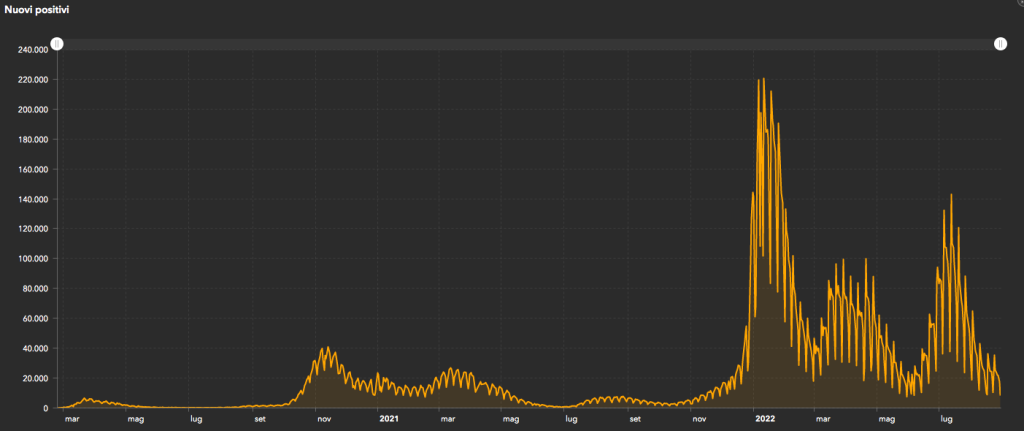Click the 160.000 y-axis label
1024x431 pixels.
point(33,169)
